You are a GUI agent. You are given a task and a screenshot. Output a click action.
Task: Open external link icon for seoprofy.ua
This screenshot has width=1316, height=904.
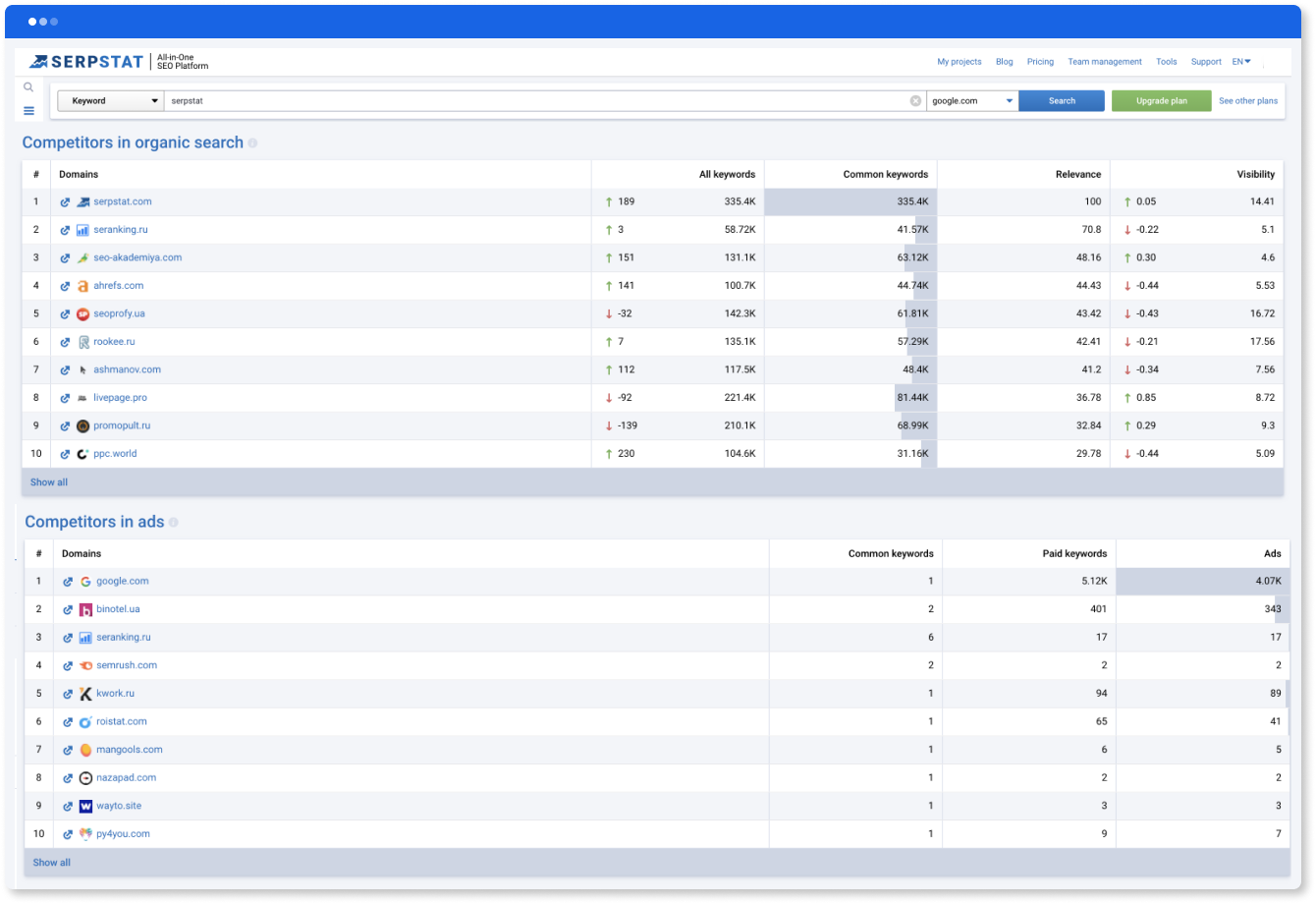(65, 314)
